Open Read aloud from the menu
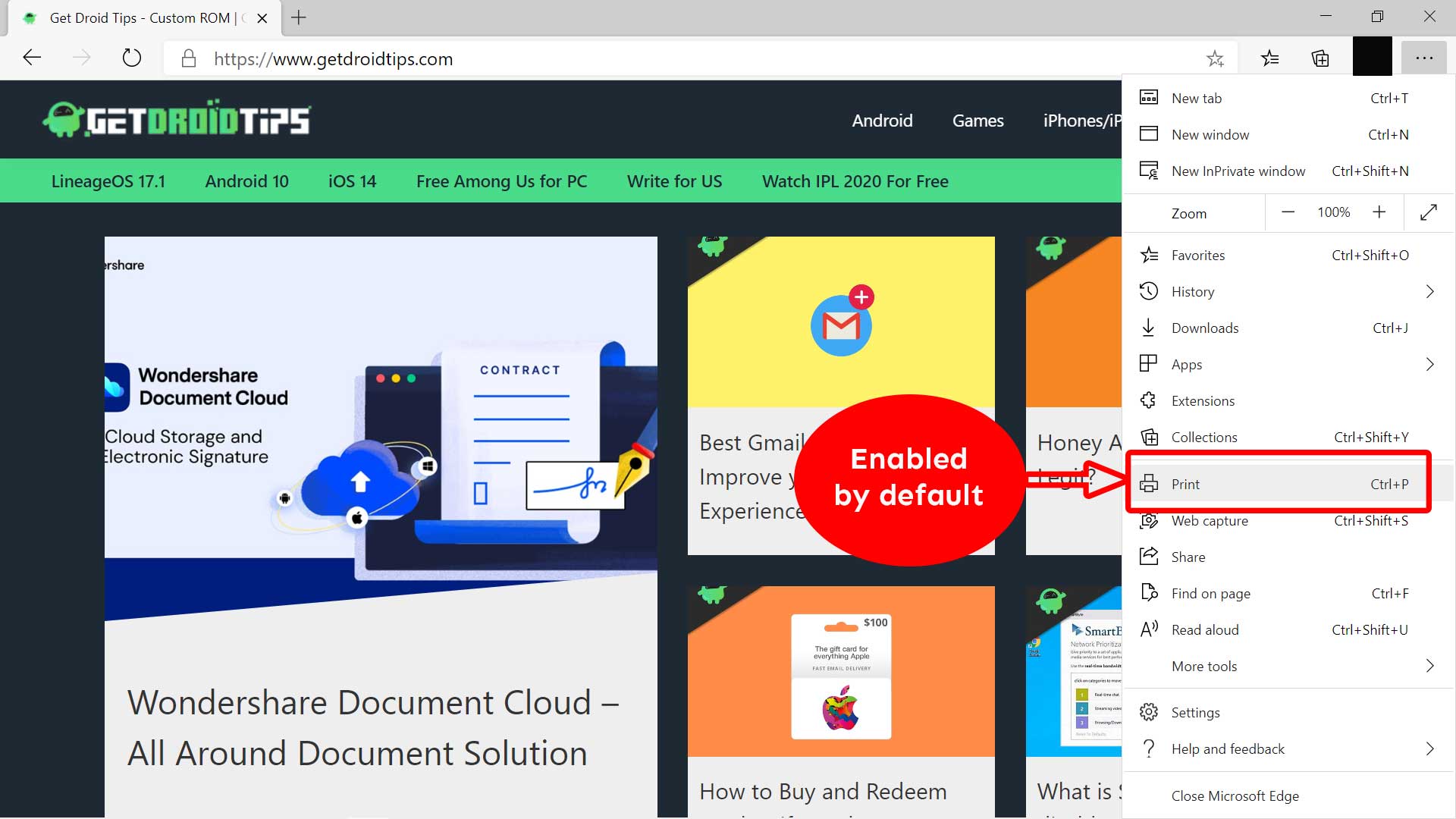Image resolution: width=1456 pixels, height=819 pixels. click(x=1149, y=629)
